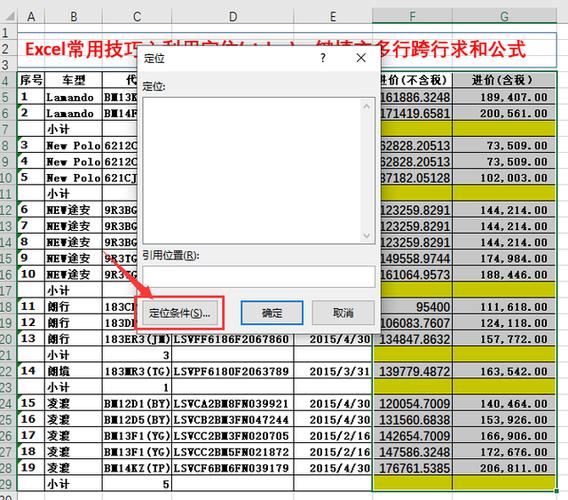Click cell with value 188,446.00
The image size is (568, 500).
(x=504, y=274)
